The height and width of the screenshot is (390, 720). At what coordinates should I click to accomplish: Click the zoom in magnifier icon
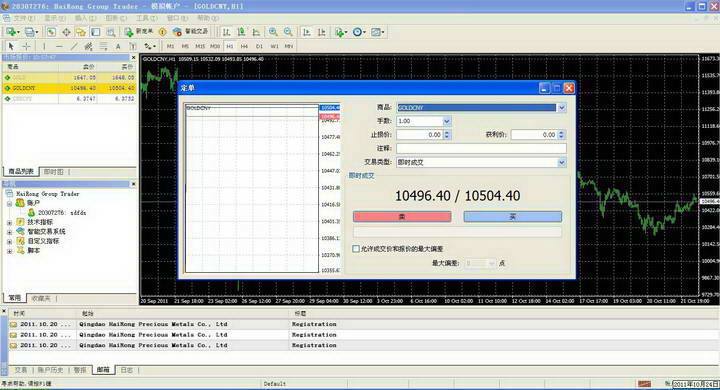pos(273,32)
